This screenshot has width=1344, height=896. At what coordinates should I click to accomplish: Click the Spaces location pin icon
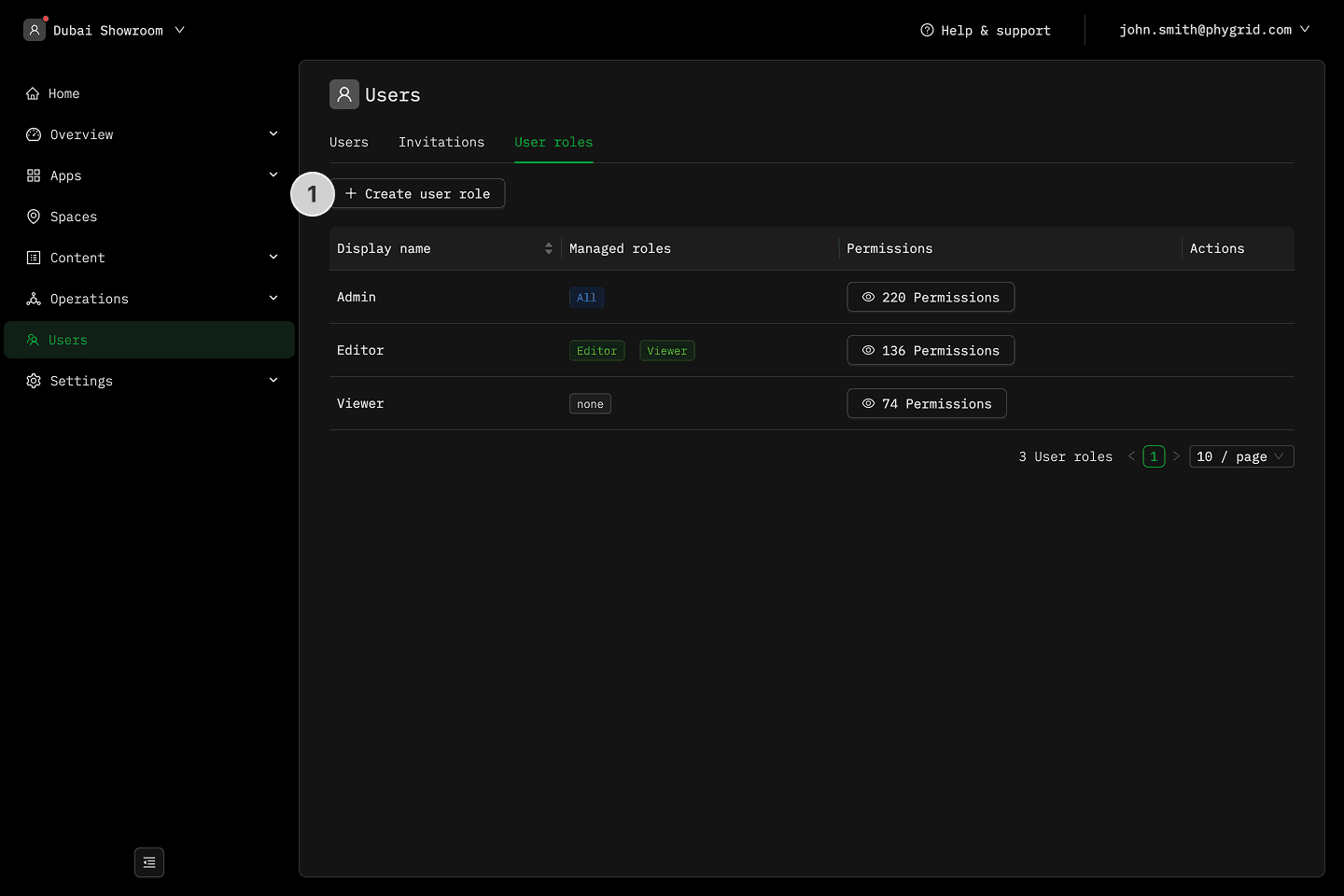[x=34, y=217]
